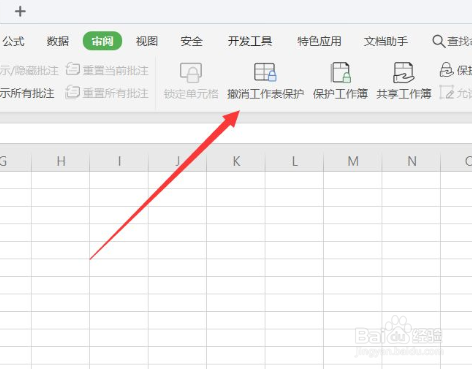Click the 共享工作簿 icon
This screenshot has height=369, width=472.
pos(403,72)
